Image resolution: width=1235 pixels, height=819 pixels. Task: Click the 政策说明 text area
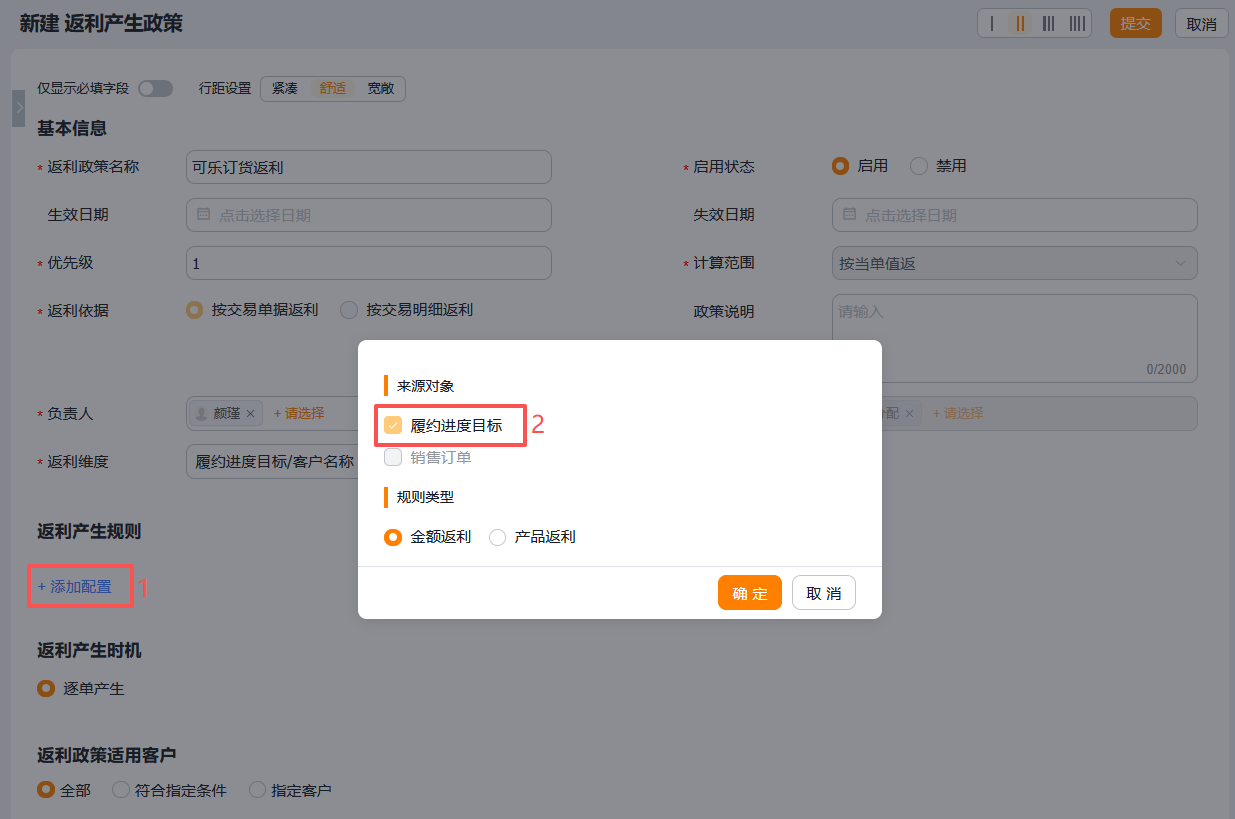(x=1015, y=338)
